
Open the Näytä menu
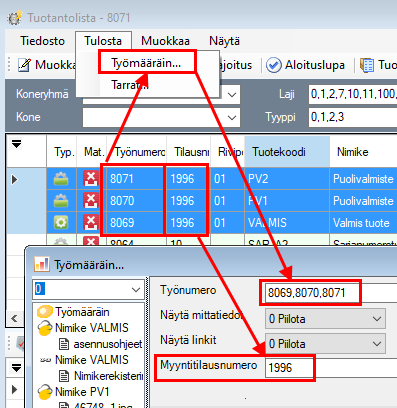(224, 41)
